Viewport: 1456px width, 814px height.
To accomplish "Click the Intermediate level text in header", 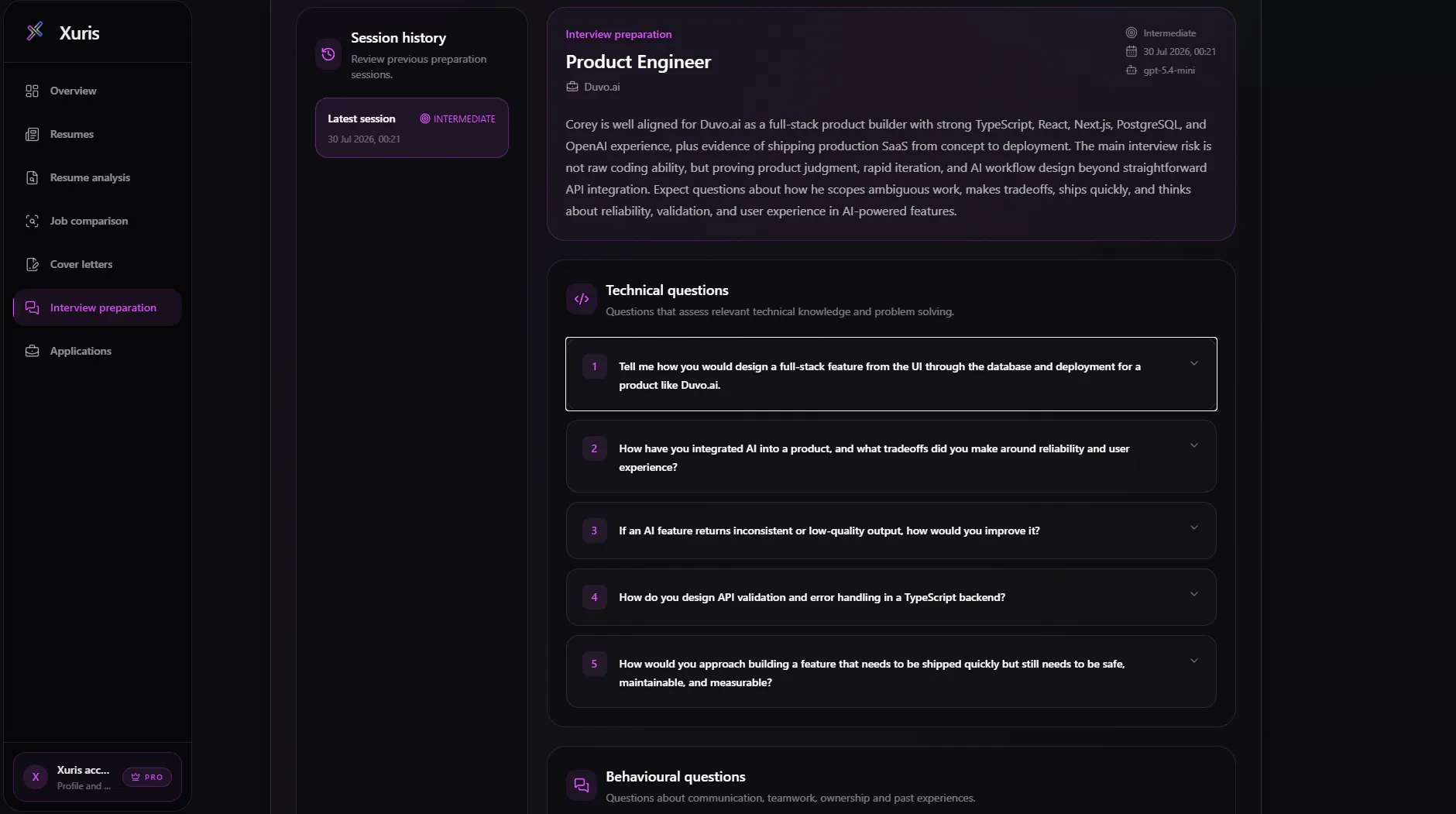I will tap(1169, 33).
